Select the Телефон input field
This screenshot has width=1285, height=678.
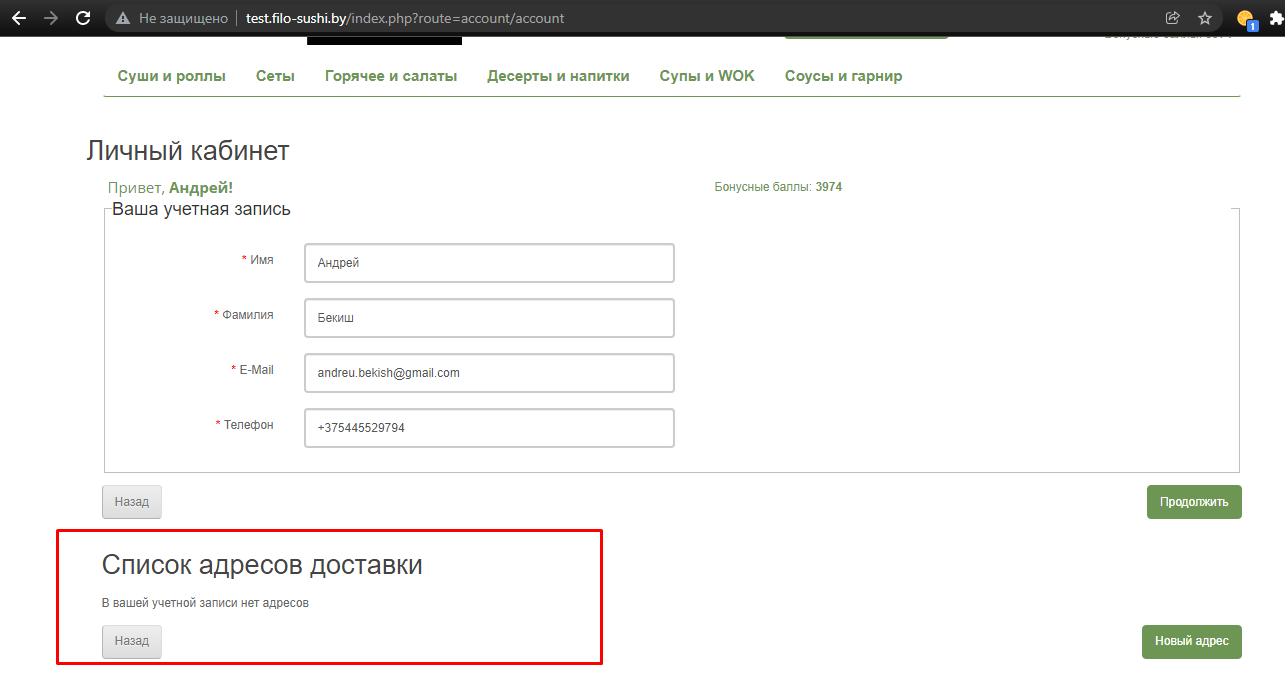pyautogui.click(x=489, y=428)
